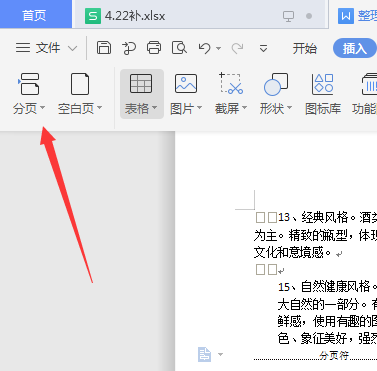Click the Print icon
377x371 pixels.
coord(154,48)
